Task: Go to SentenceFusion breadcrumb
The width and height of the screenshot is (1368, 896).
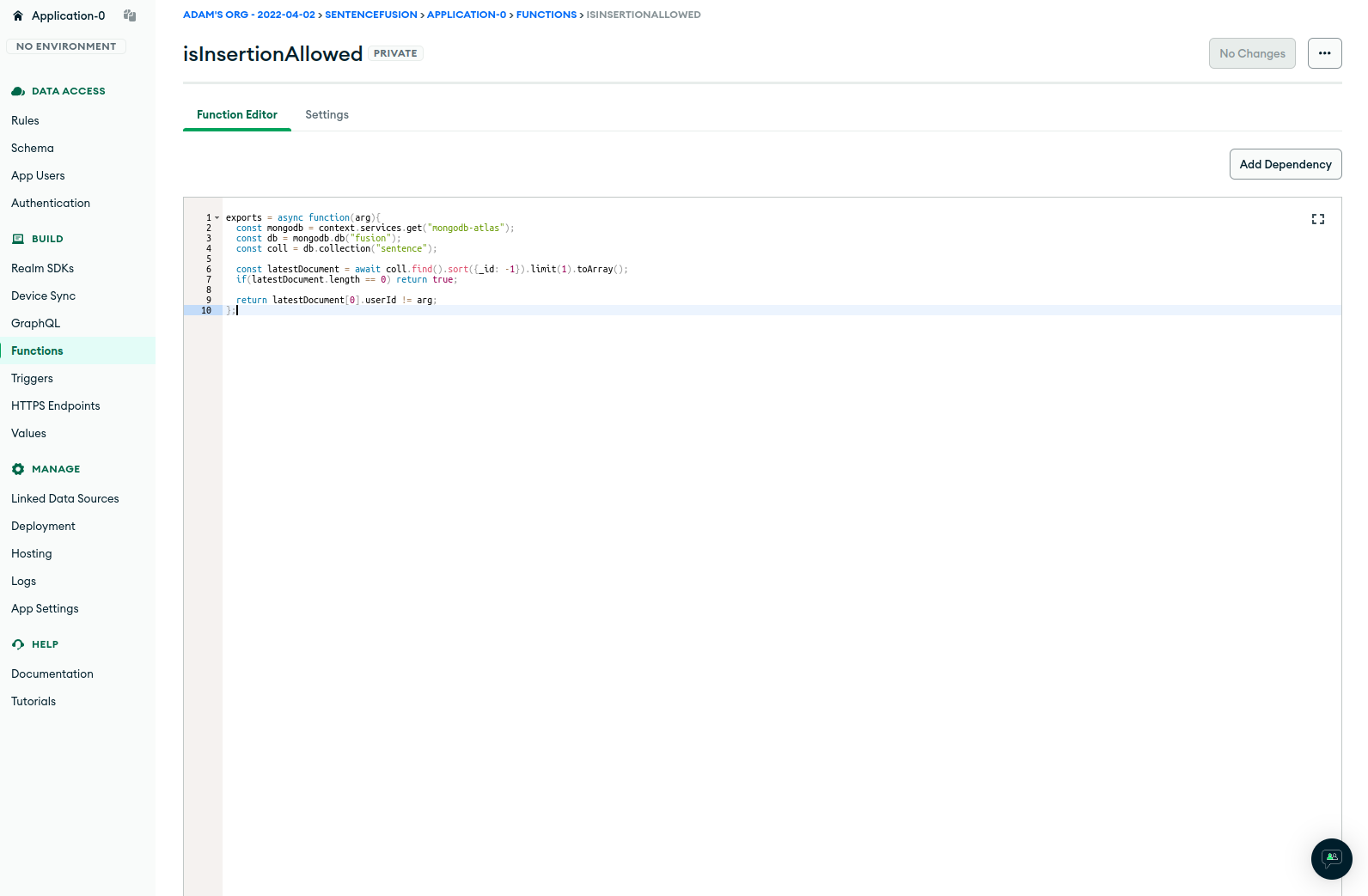Action: [x=371, y=15]
